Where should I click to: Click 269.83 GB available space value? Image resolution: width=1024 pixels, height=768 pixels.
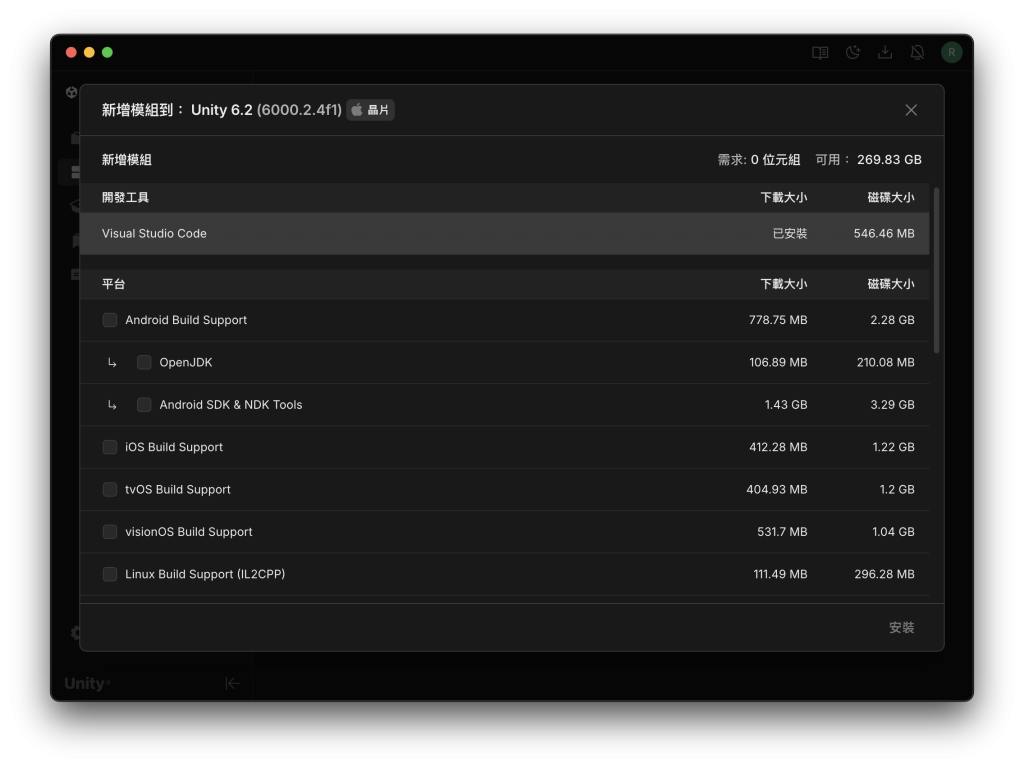889,159
